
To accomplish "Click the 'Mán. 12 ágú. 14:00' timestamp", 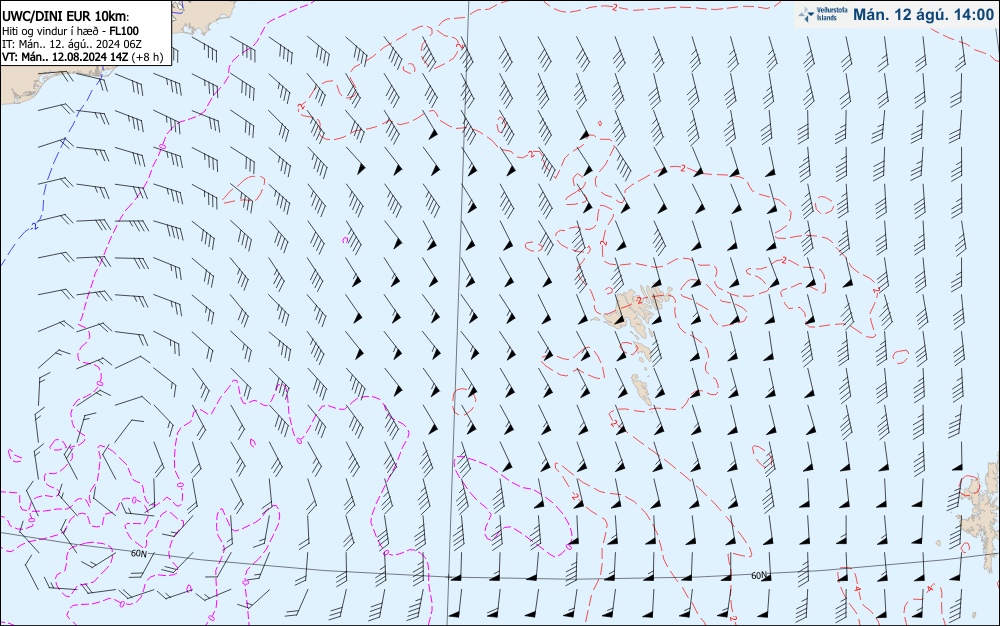I will click(923, 15).
